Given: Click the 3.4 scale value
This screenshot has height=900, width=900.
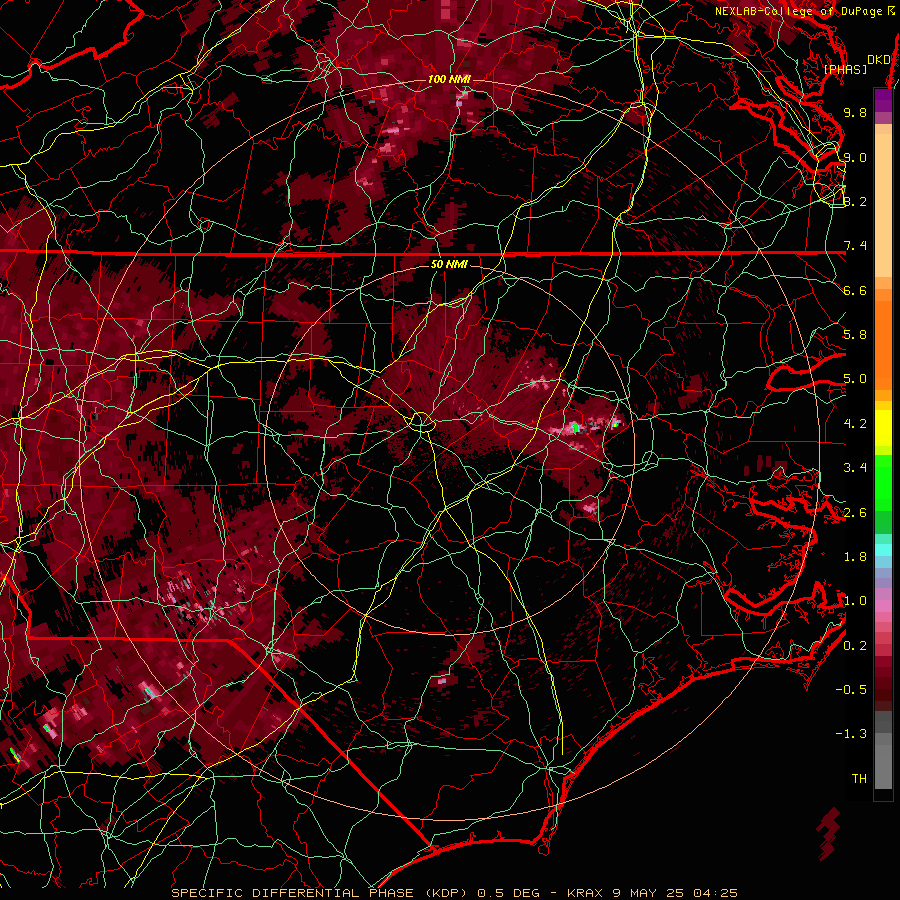Looking at the screenshot, I should point(855,468).
